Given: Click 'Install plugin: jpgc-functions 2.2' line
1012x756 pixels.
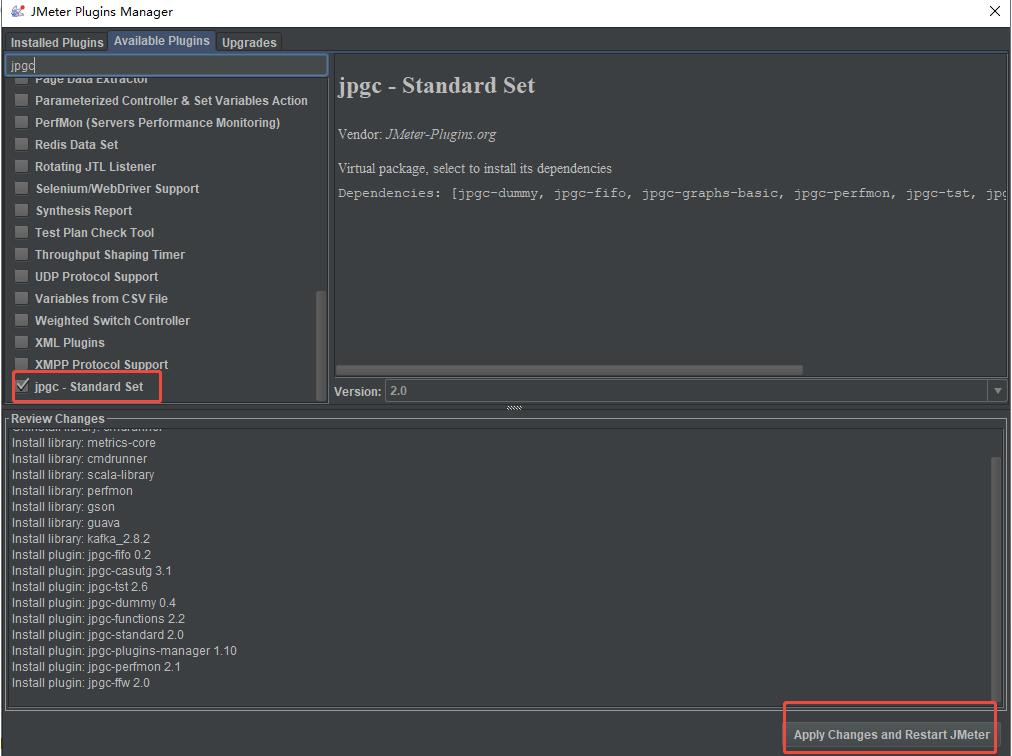Looking at the screenshot, I should pos(98,618).
